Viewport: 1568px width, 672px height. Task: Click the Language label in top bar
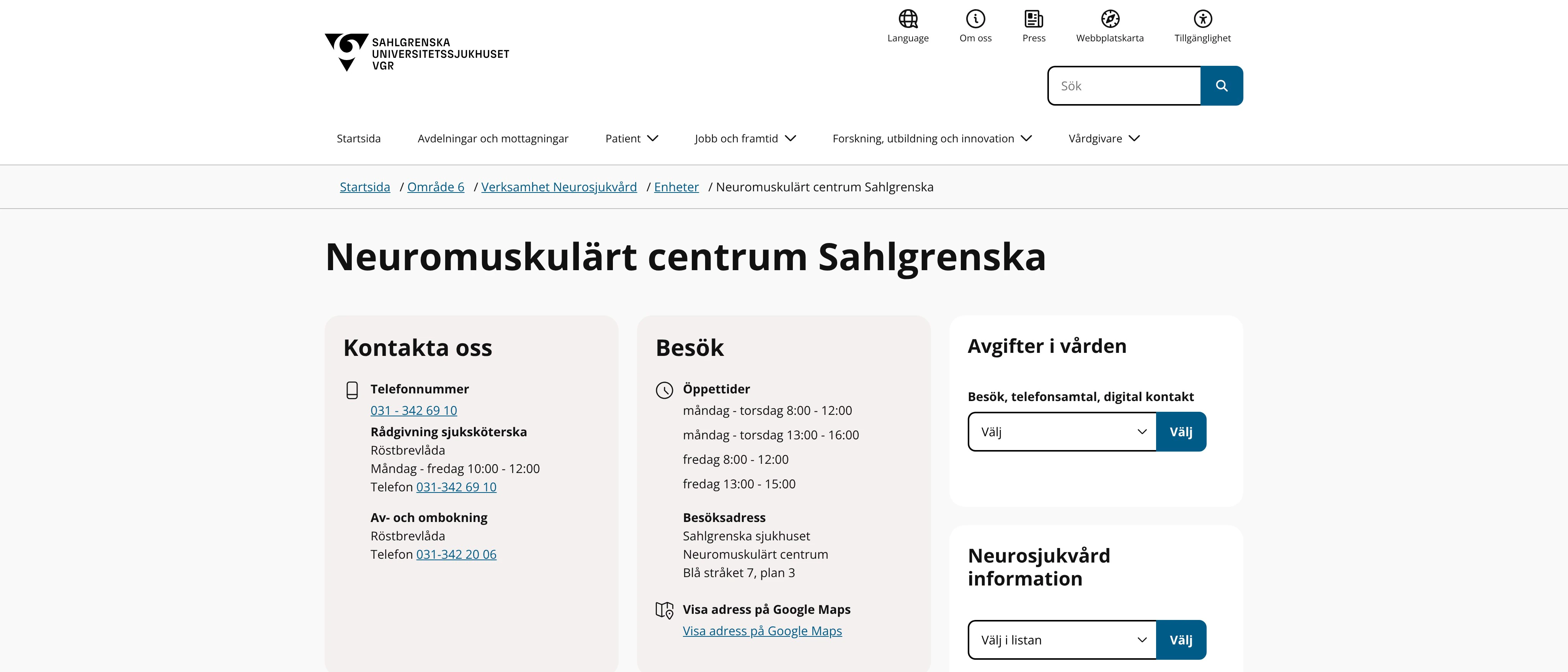pyautogui.click(x=908, y=38)
